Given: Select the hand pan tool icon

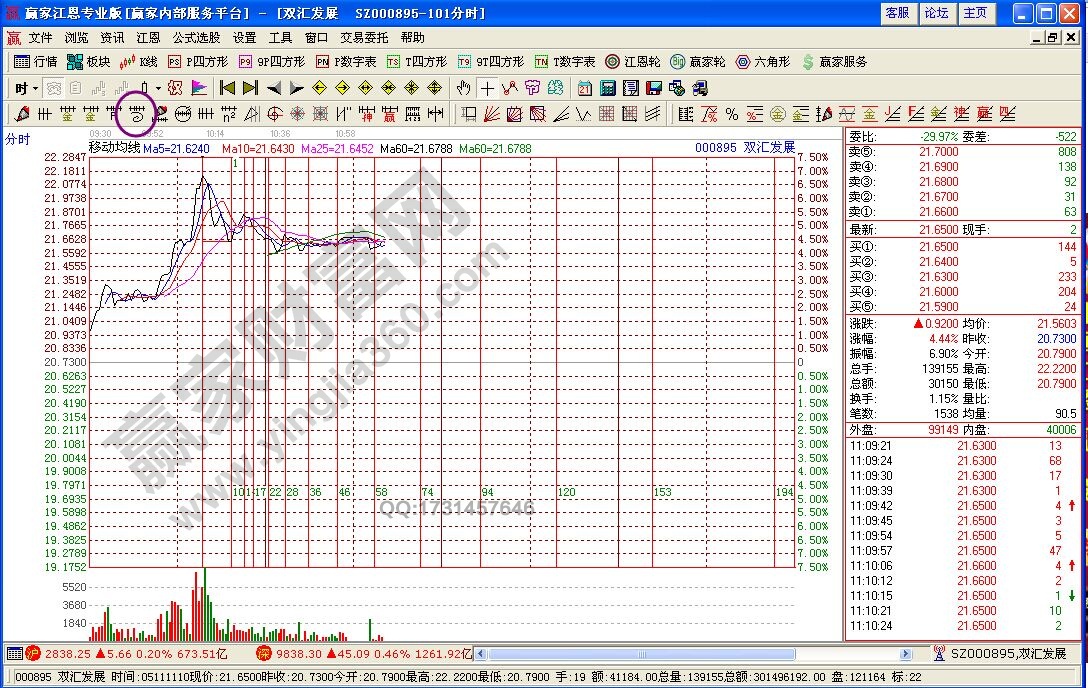Looking at the screenshot, I should pos(464,88).
